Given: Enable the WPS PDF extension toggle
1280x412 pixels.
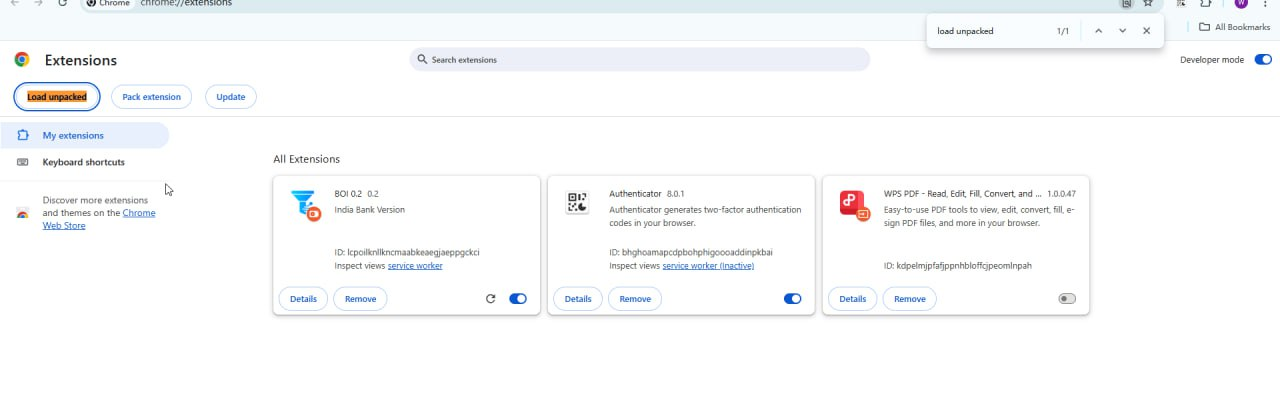Looking at the screenshot, I should click(1068, 299).
